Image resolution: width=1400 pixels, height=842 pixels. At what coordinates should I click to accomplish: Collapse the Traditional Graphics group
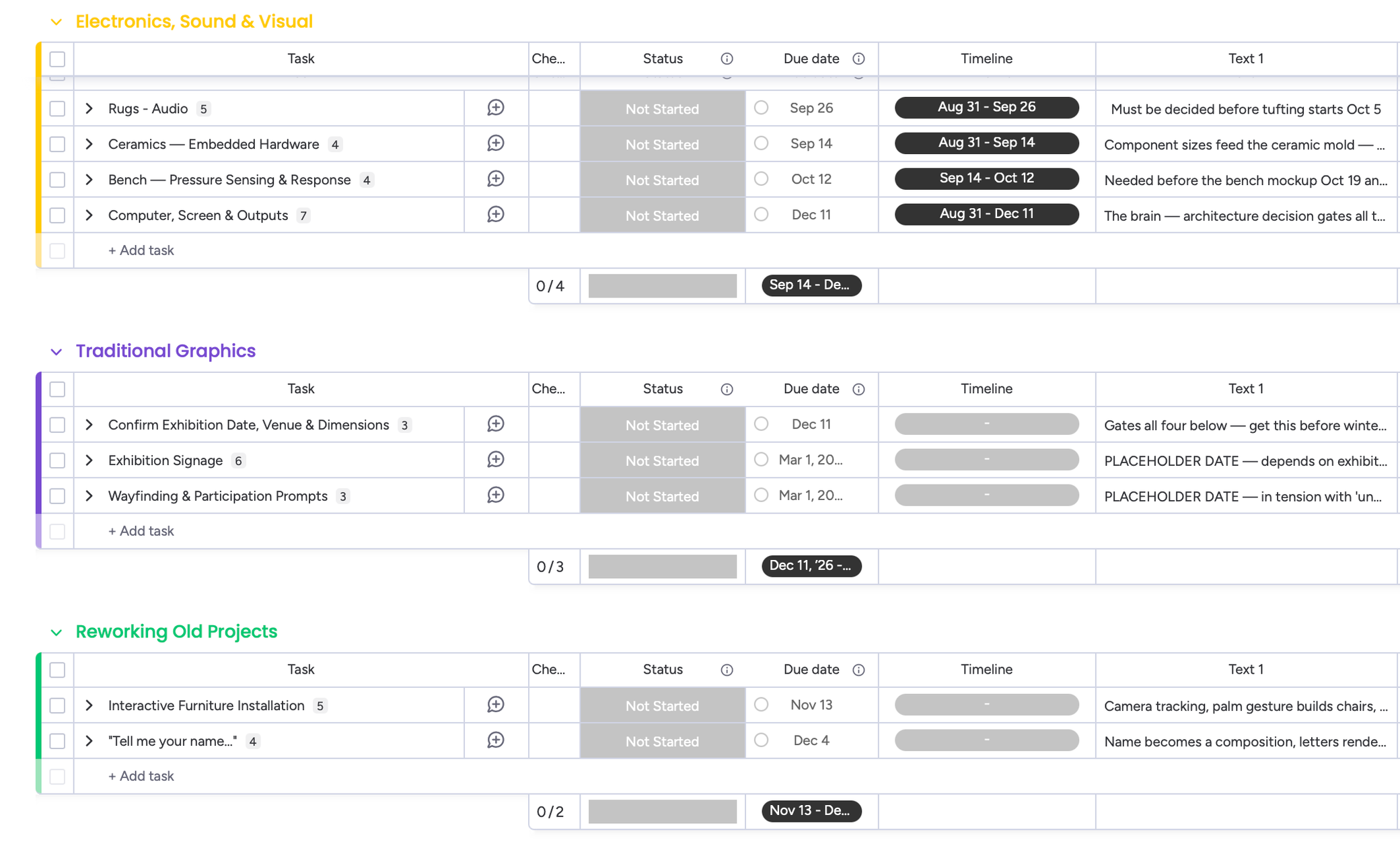(57, 352)
